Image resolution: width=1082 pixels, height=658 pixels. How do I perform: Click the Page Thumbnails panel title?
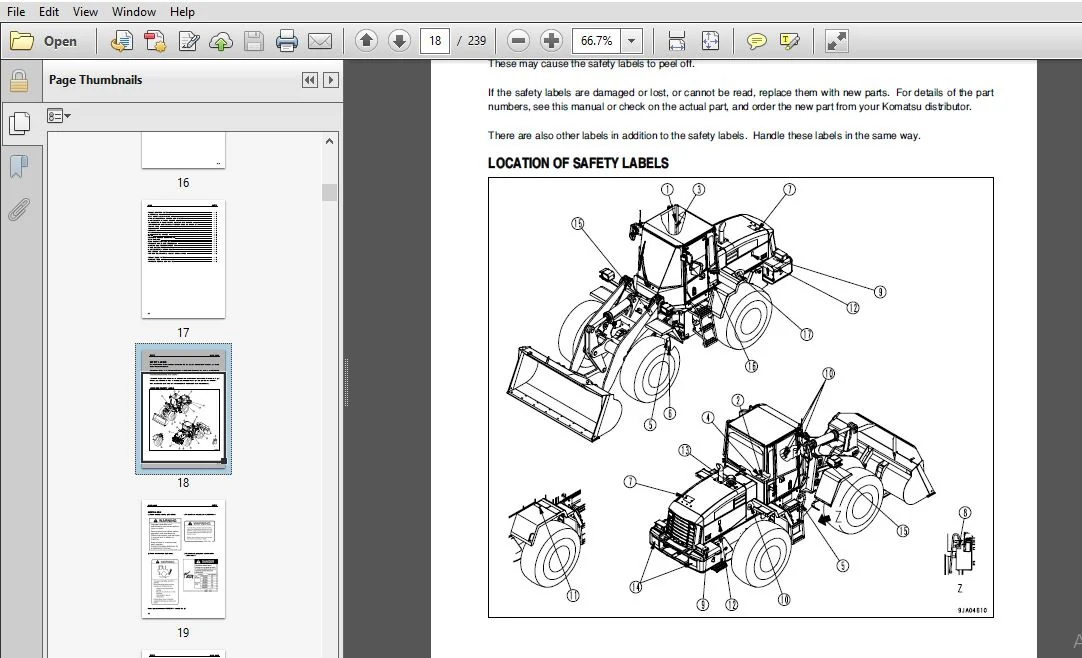[x=95, y=80]
